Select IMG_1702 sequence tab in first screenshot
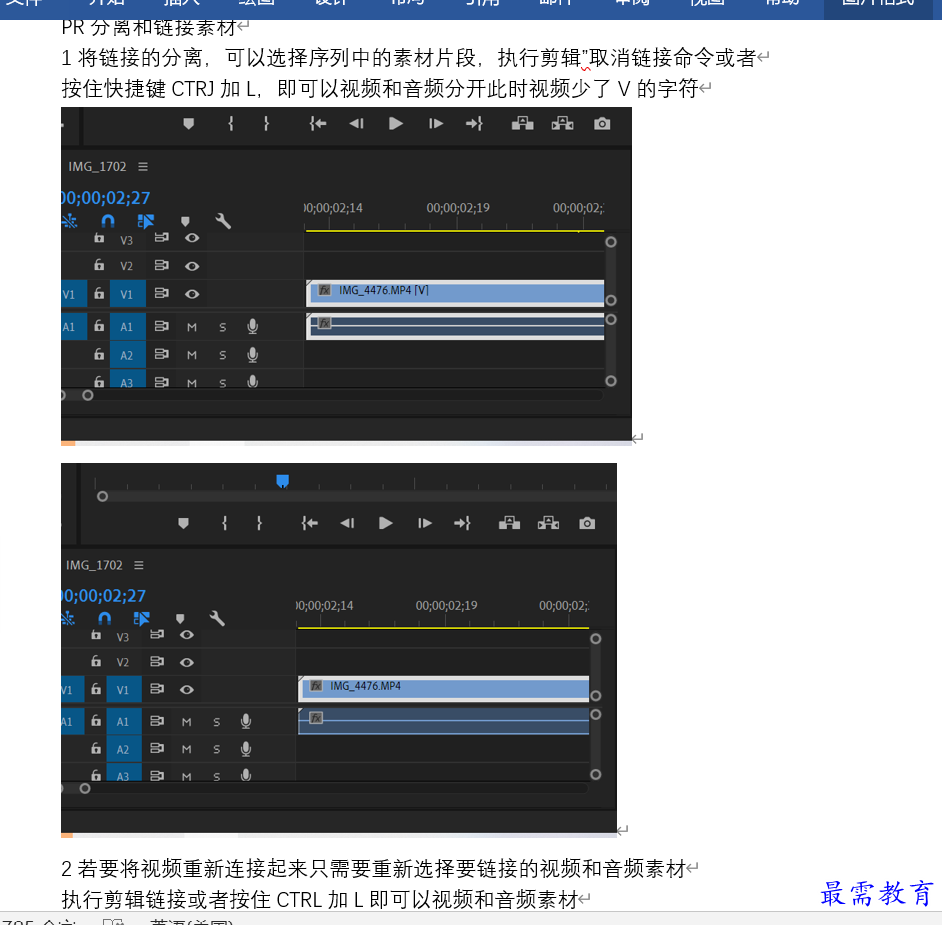 [x=97, y=166]
